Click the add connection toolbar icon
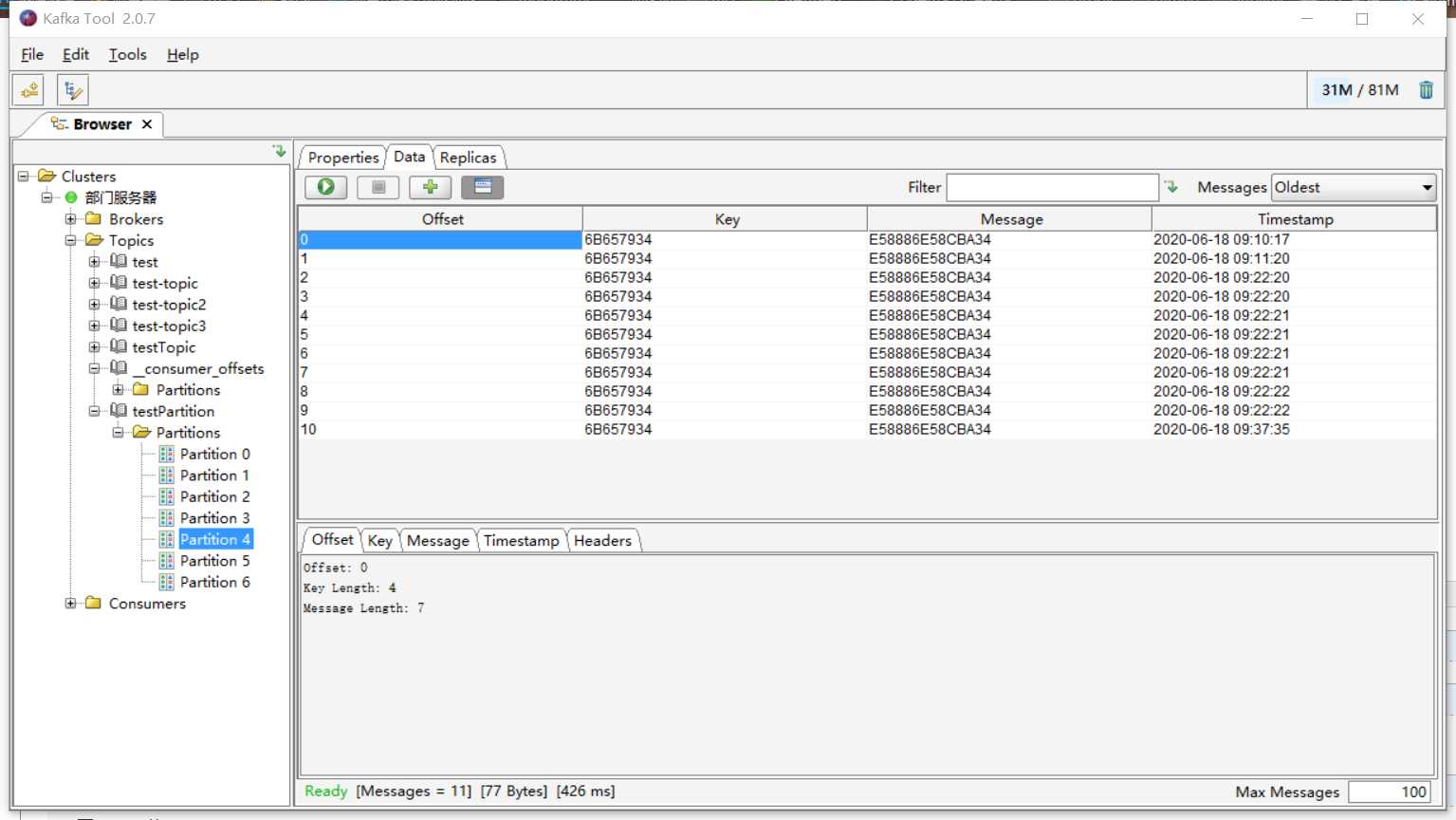This screenshot has width=1456, height=820. [28, 90]
